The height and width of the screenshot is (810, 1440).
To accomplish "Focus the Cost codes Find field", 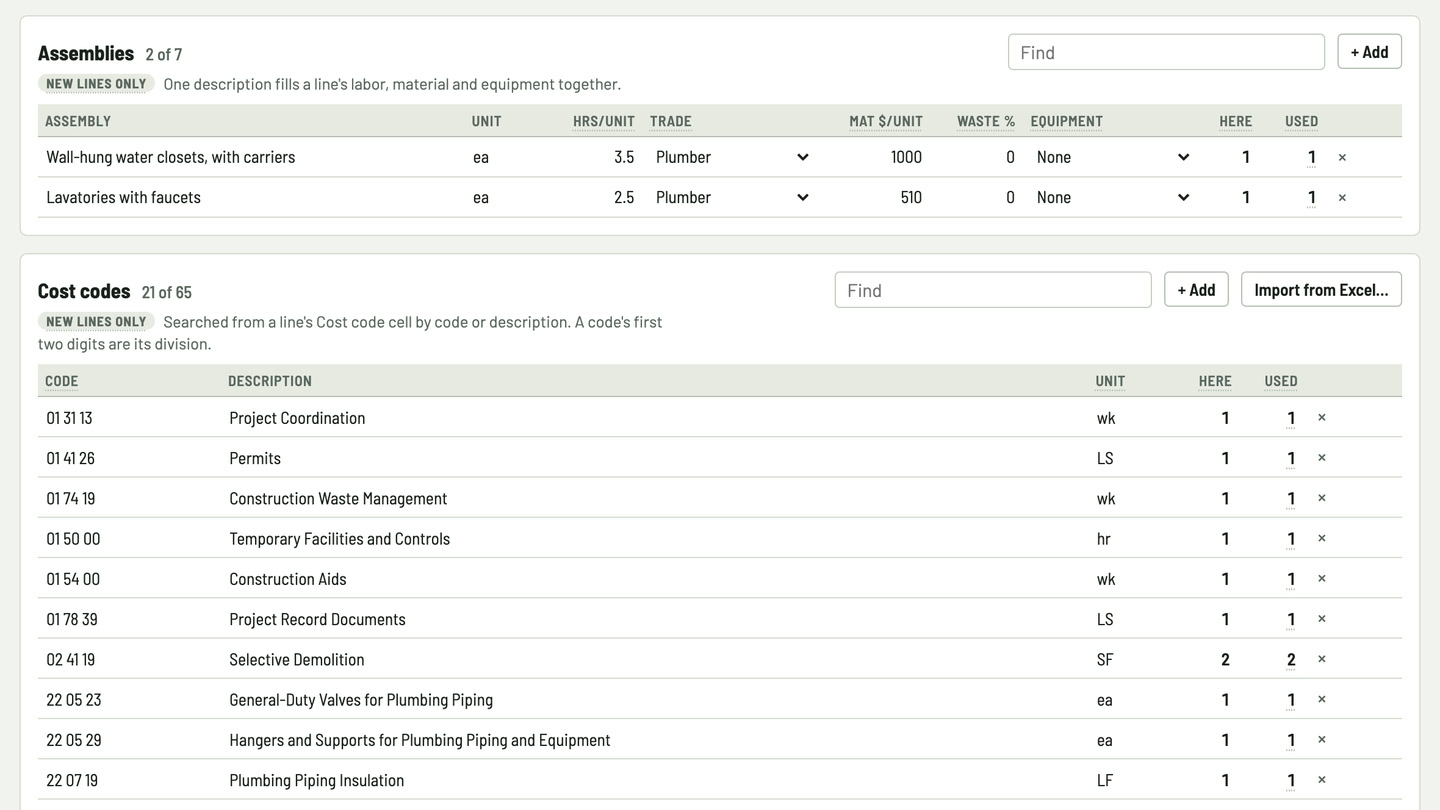I will [993, 290].
